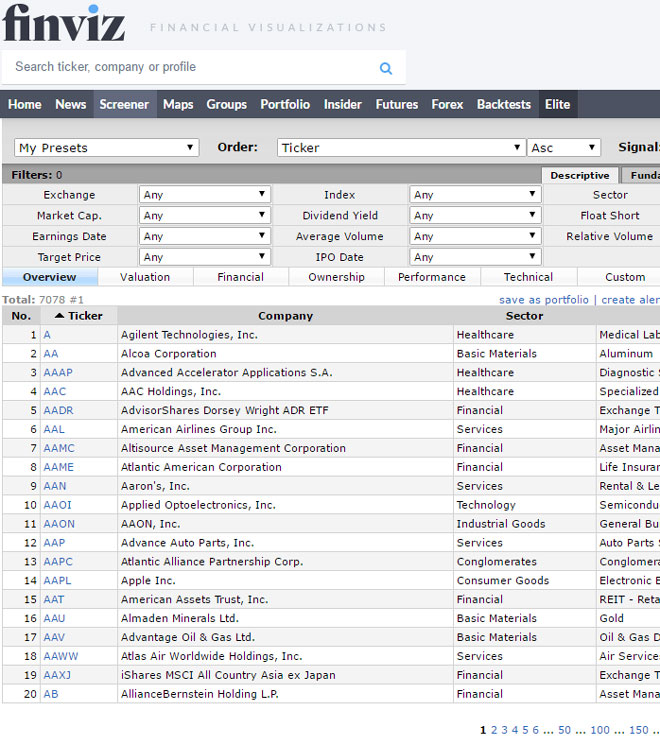Open the Portfolio nav item
Screen dimensions: 660x745
point(285,104)
